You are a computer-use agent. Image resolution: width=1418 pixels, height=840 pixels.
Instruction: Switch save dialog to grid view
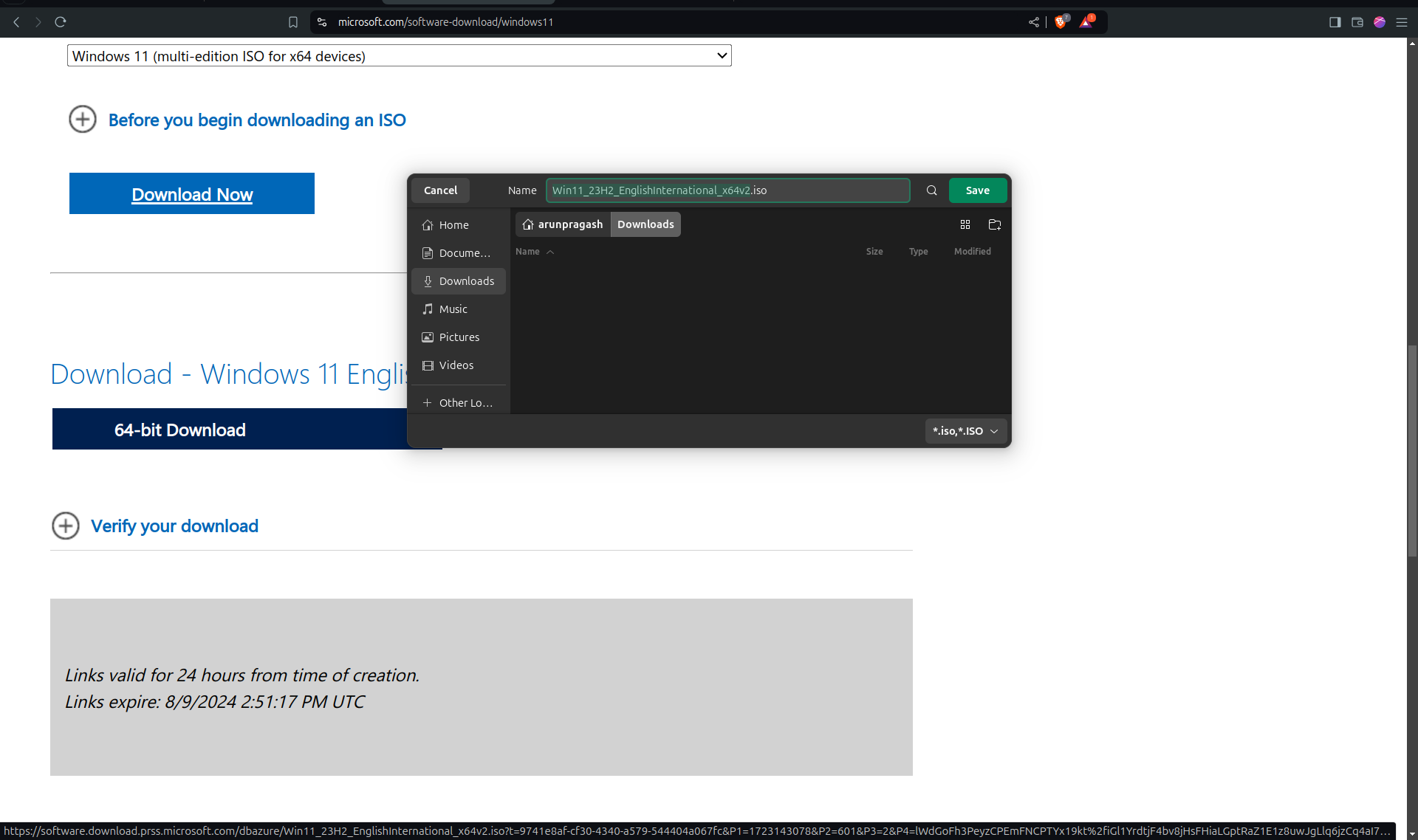(965, 224)
